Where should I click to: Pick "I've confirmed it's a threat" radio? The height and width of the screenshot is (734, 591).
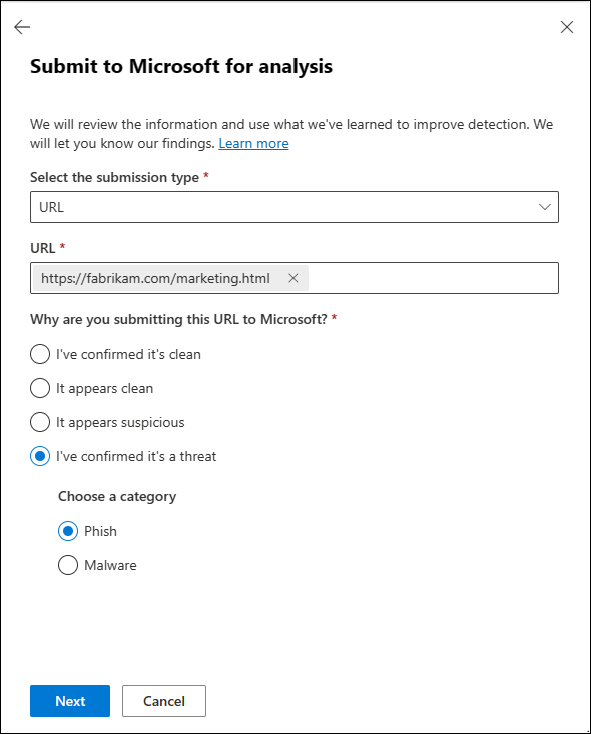[40, 456]
